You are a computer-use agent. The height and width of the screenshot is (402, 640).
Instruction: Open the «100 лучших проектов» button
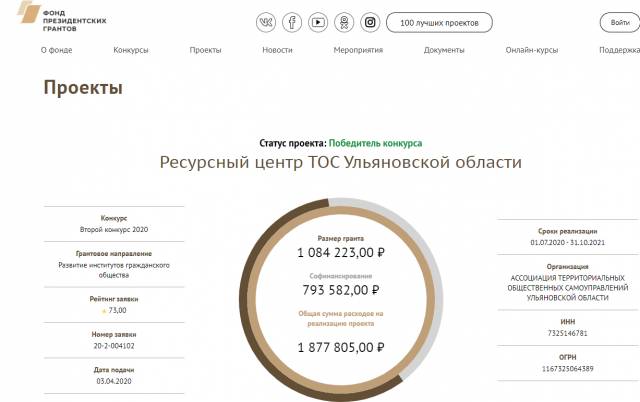(x=439, y=22)
